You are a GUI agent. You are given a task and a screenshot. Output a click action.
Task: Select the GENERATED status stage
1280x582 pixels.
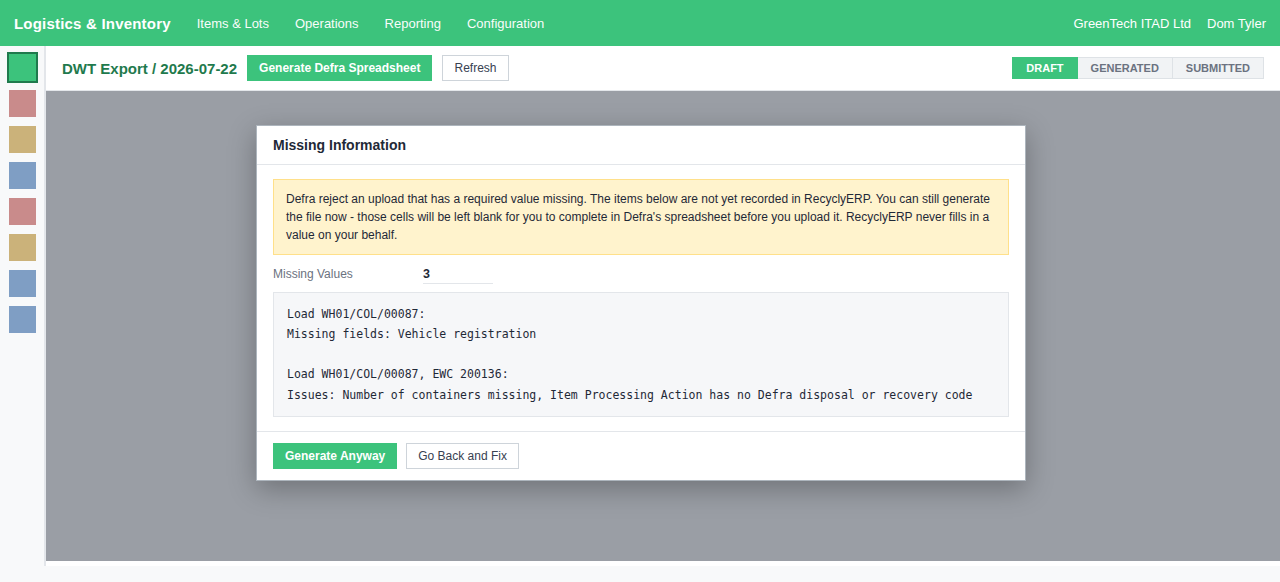[1125, 68]
